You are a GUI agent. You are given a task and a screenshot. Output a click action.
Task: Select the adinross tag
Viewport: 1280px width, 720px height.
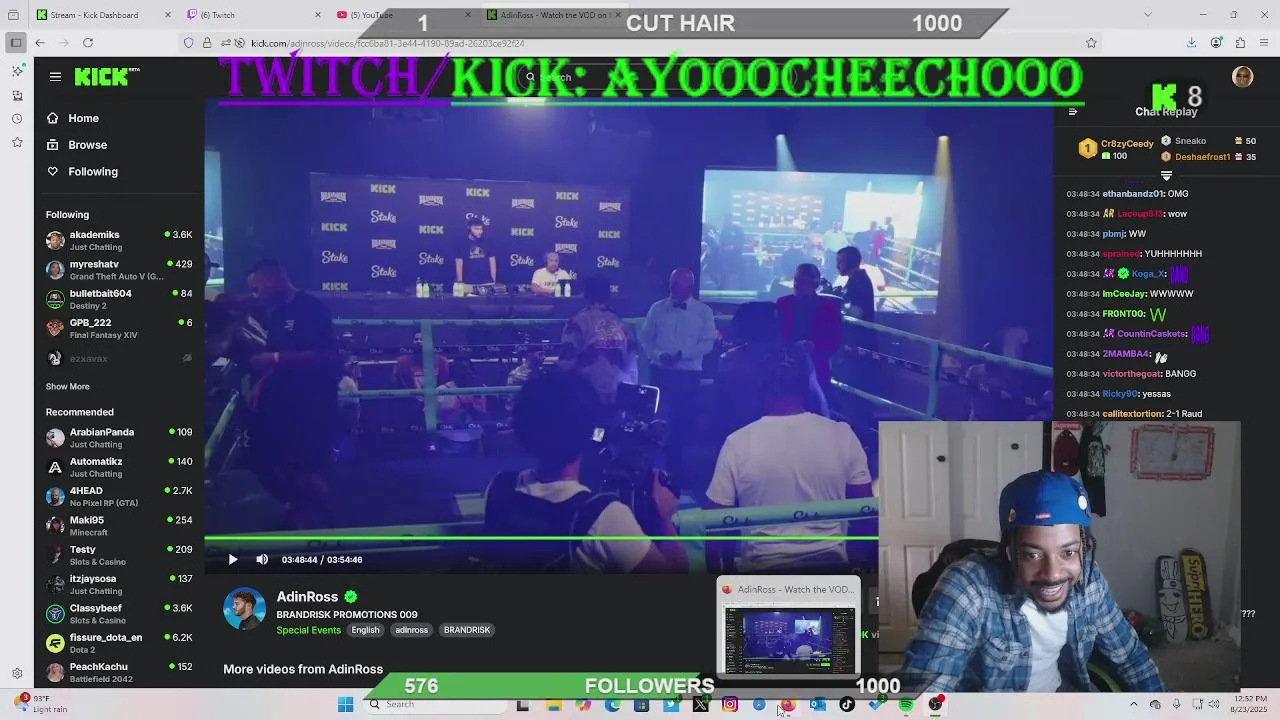tap(411, 630)
